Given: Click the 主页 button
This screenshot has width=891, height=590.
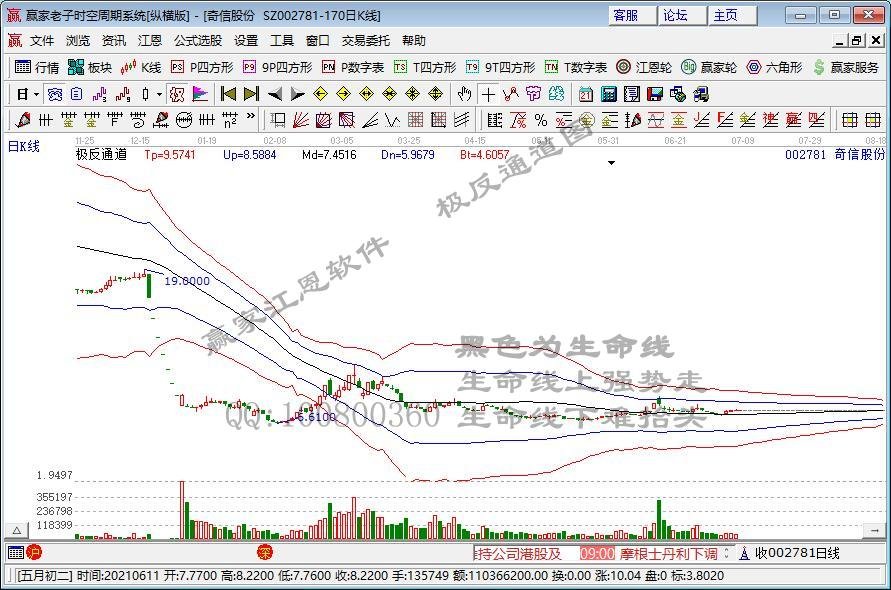Looking at the screenshot, I should click(732, 15).
